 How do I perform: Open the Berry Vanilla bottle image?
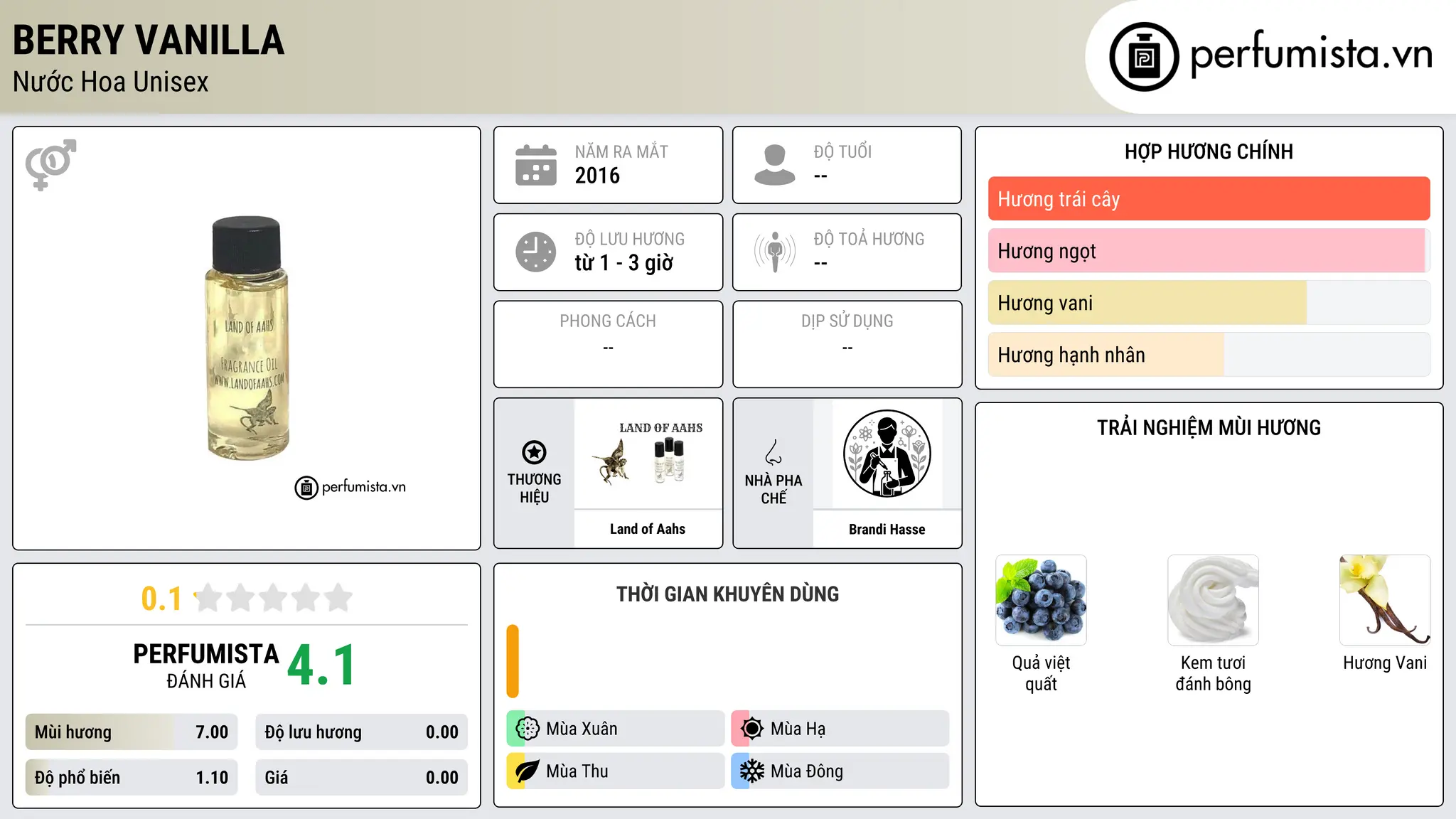point(247,338)
